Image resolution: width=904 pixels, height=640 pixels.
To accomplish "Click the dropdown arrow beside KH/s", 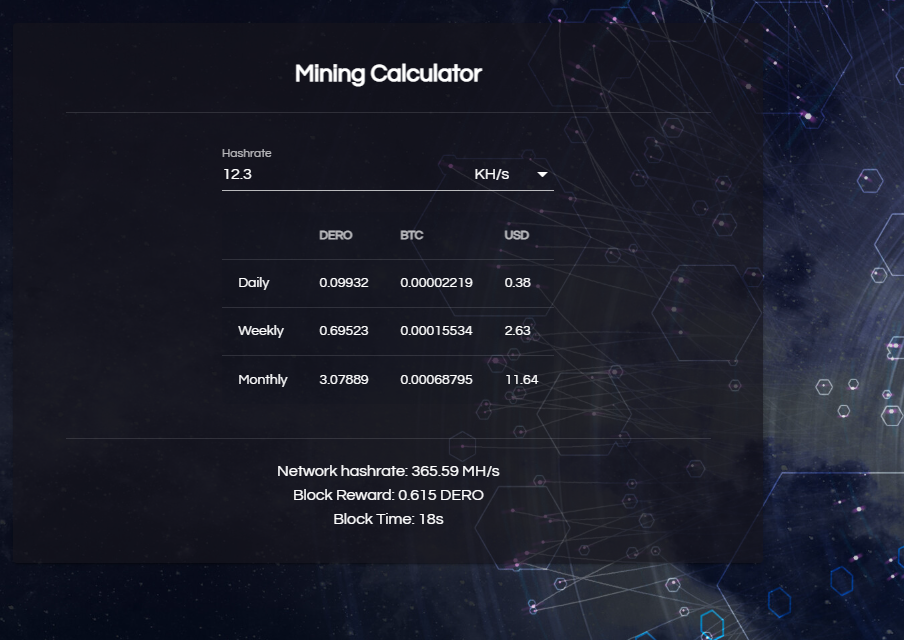I will [542, 174].
